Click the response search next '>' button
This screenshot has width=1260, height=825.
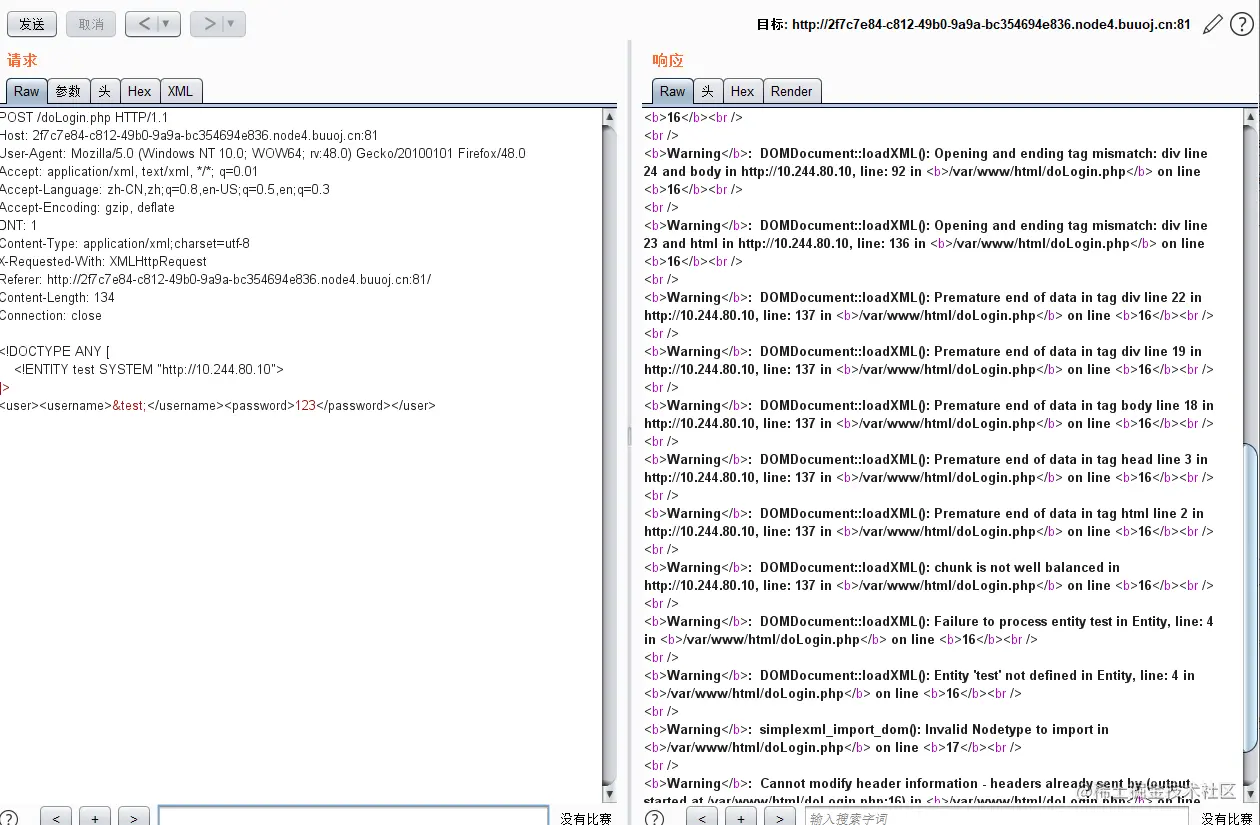(x=781, y=818)
